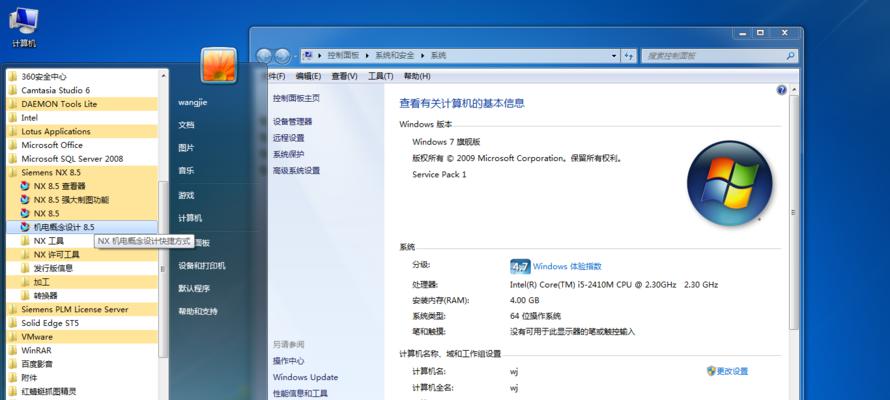The image size is (890, 400).
Task: Open the Windows 体验指数 link
Action: click(x=567, y=267)
